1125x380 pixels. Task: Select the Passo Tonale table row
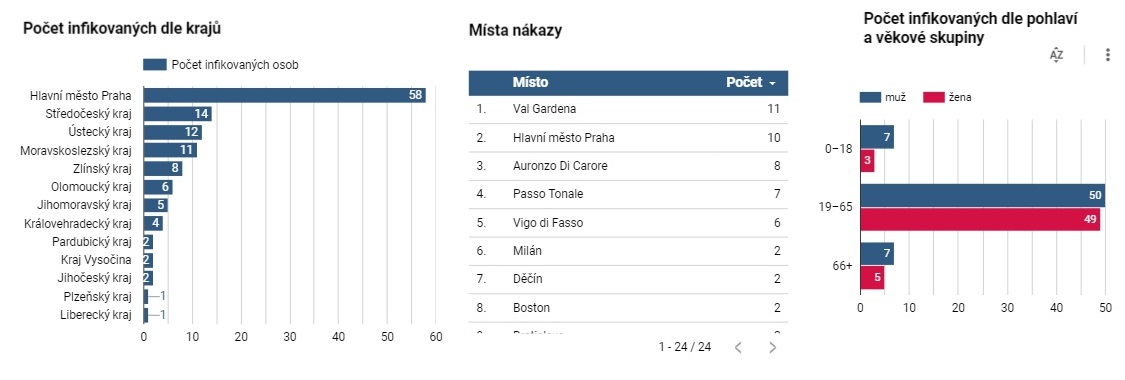click(x=629, y=194)
